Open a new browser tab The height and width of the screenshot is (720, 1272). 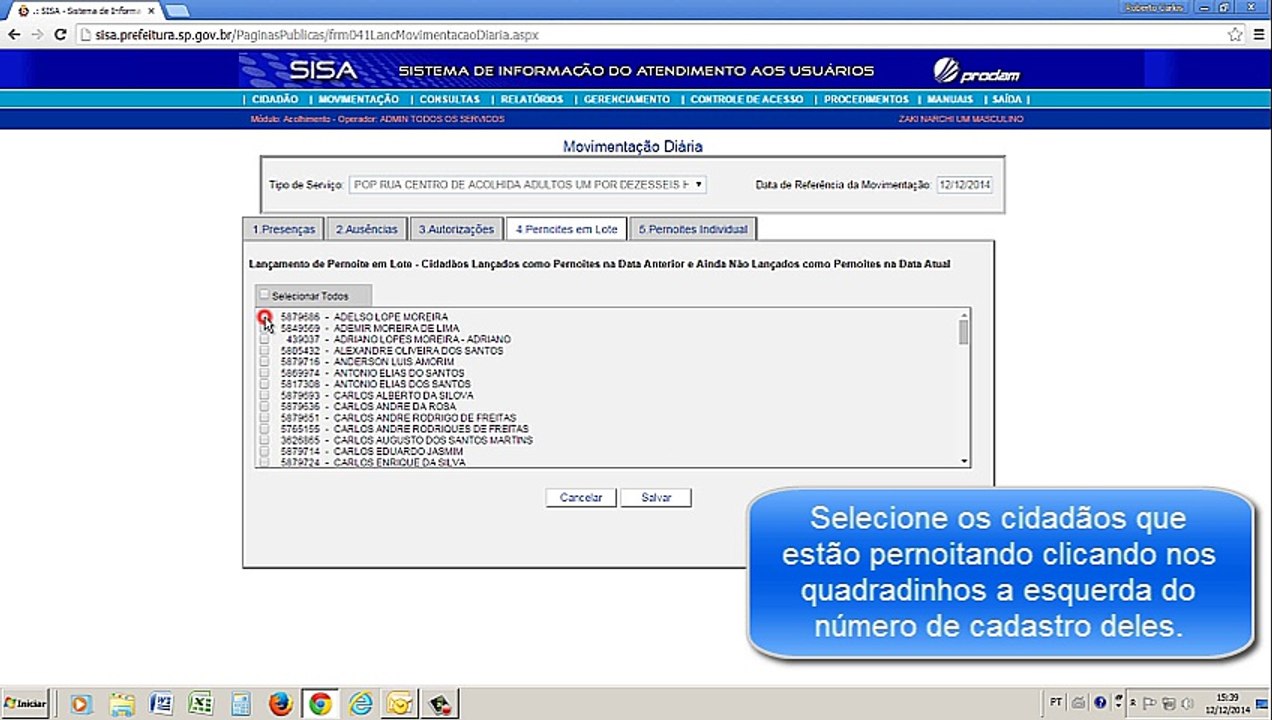(x=177, y=9)
